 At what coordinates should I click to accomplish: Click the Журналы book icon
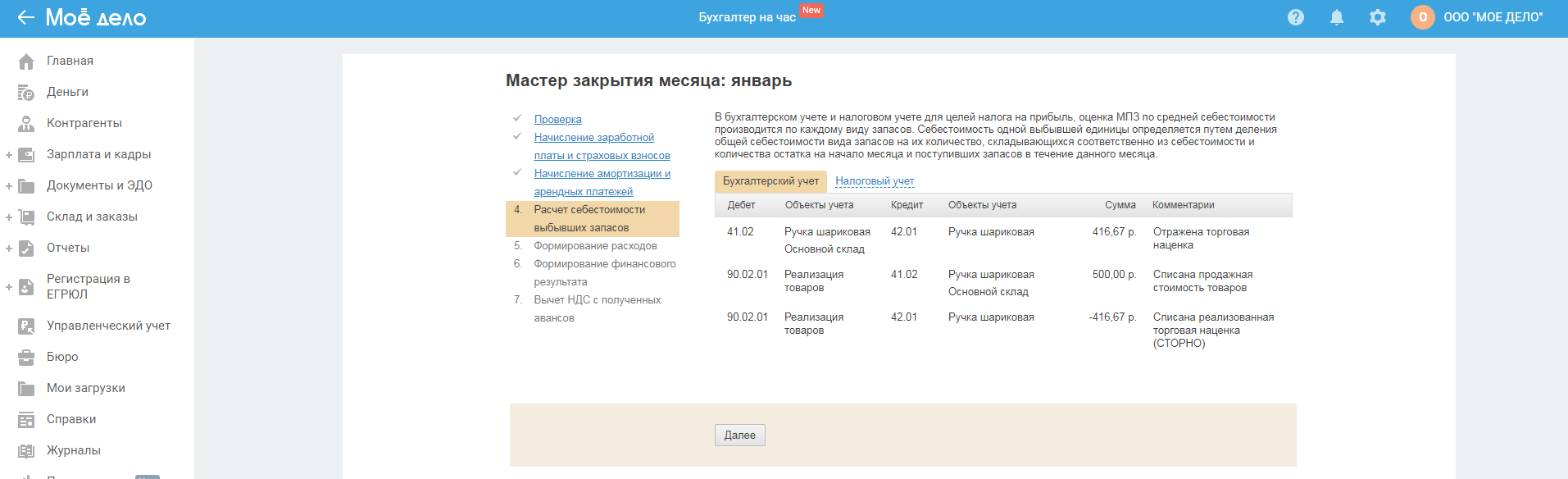(x=26, y=451)
